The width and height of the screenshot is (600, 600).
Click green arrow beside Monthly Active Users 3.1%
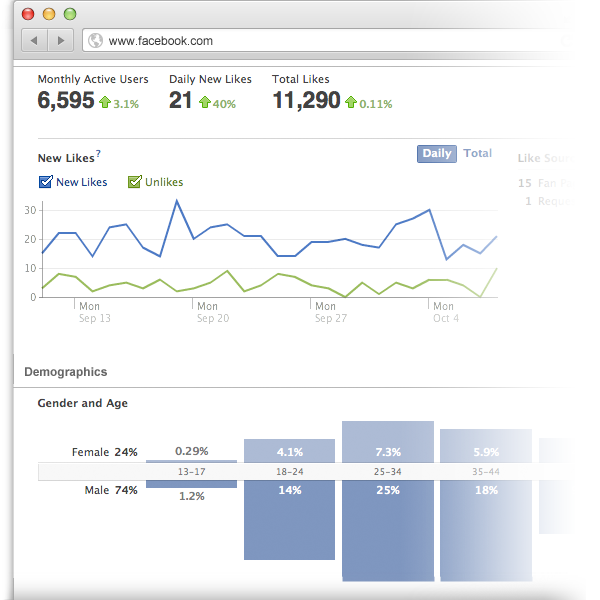coord(105,102)
